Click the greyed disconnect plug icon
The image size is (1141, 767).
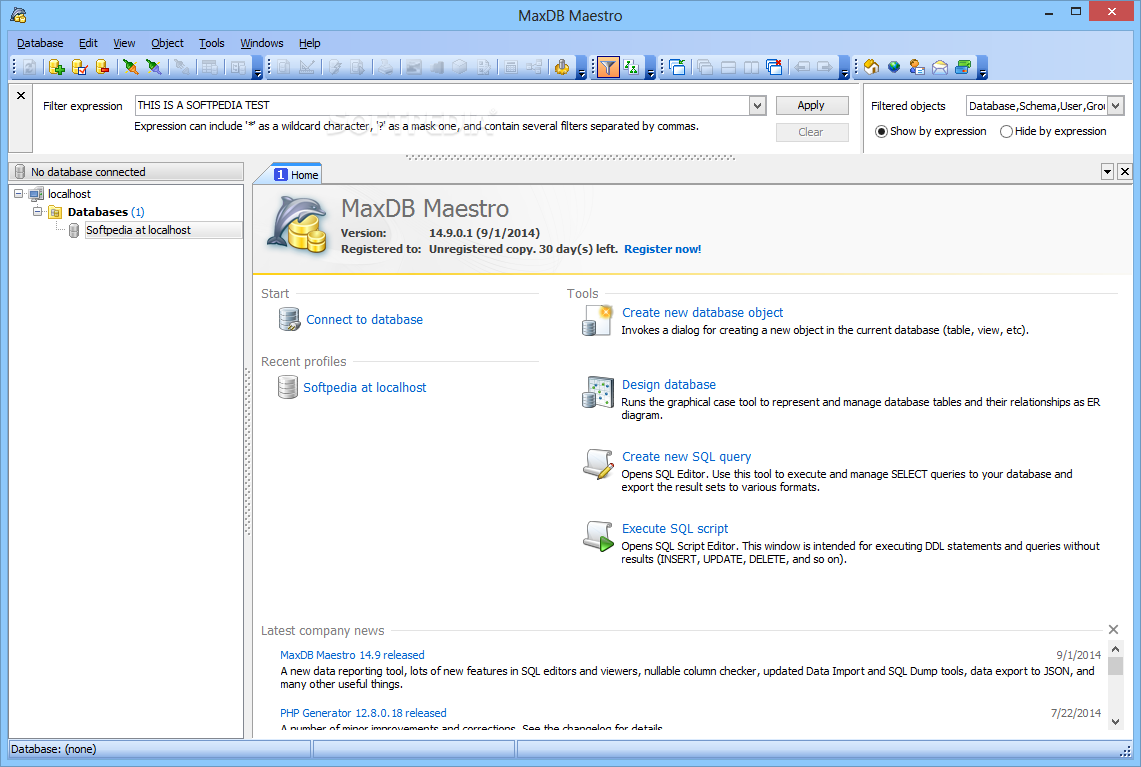[182, 68]
